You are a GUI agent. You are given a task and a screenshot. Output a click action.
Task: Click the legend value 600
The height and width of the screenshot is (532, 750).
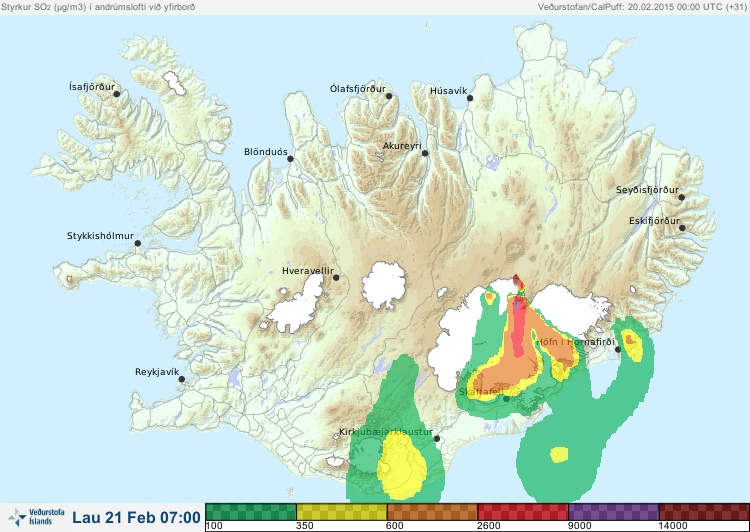pos(395,526)
